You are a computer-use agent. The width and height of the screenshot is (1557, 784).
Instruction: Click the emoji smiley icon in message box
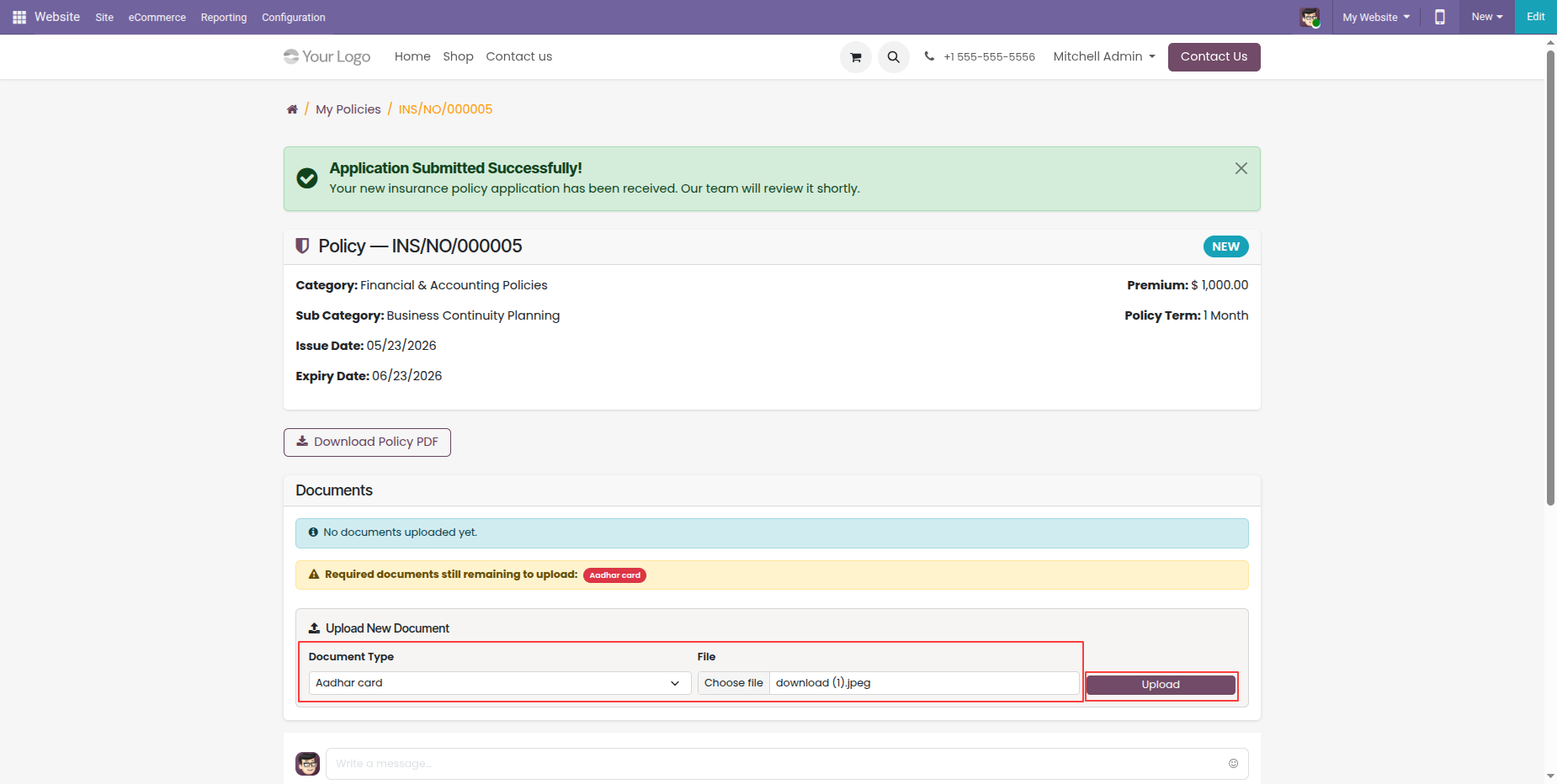point(1233,764)
